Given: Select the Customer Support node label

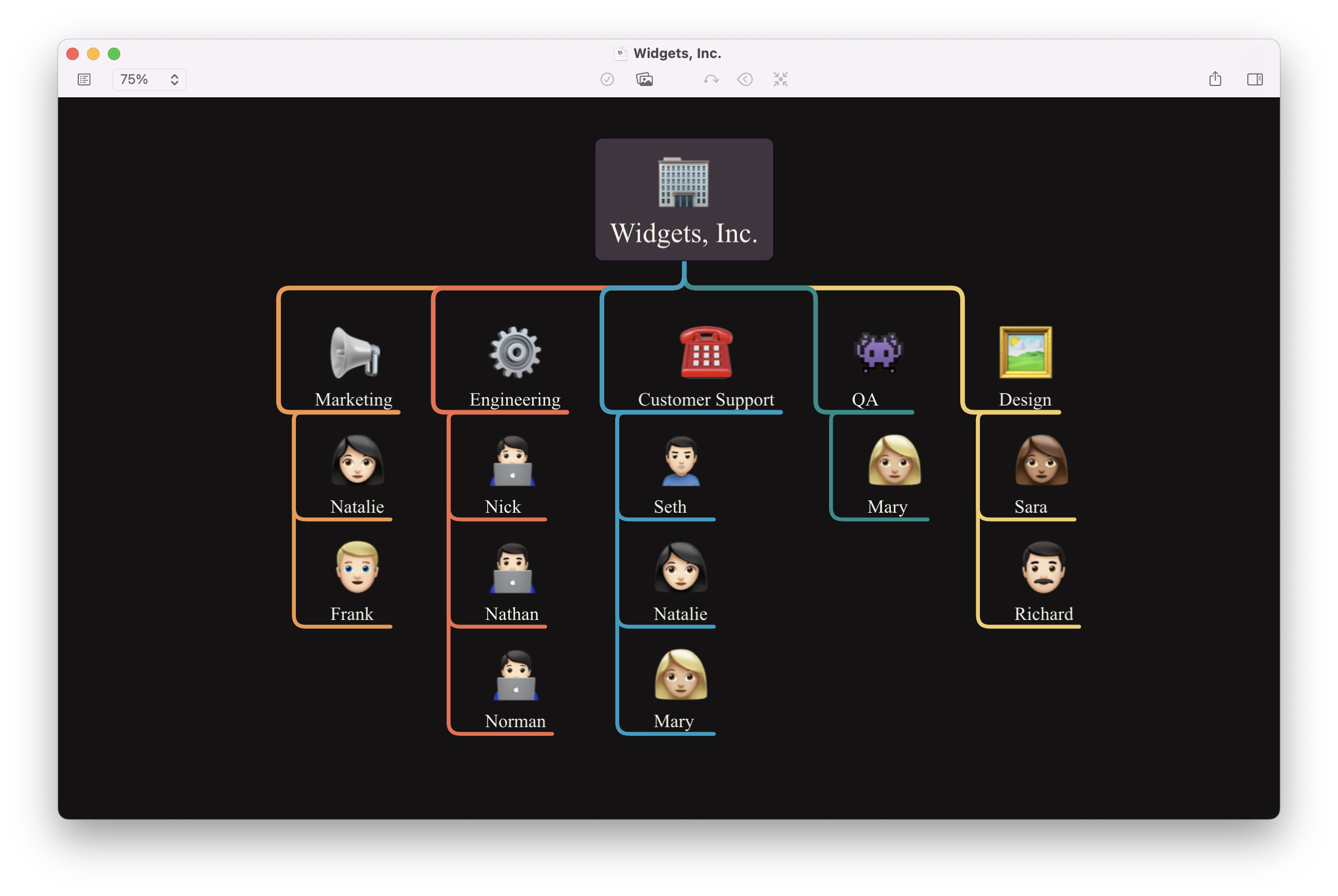Looking at the screenshot, I should (706, 399).
